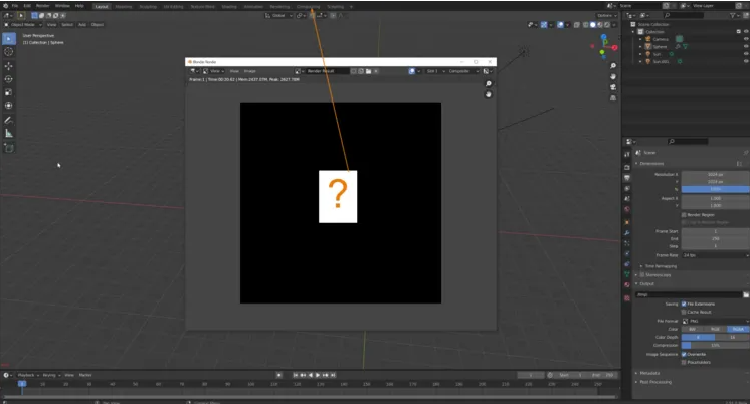Uncheck the Overwrite checkbox
The width and height of the screenshot is (750, 404).
coord(684,353)
